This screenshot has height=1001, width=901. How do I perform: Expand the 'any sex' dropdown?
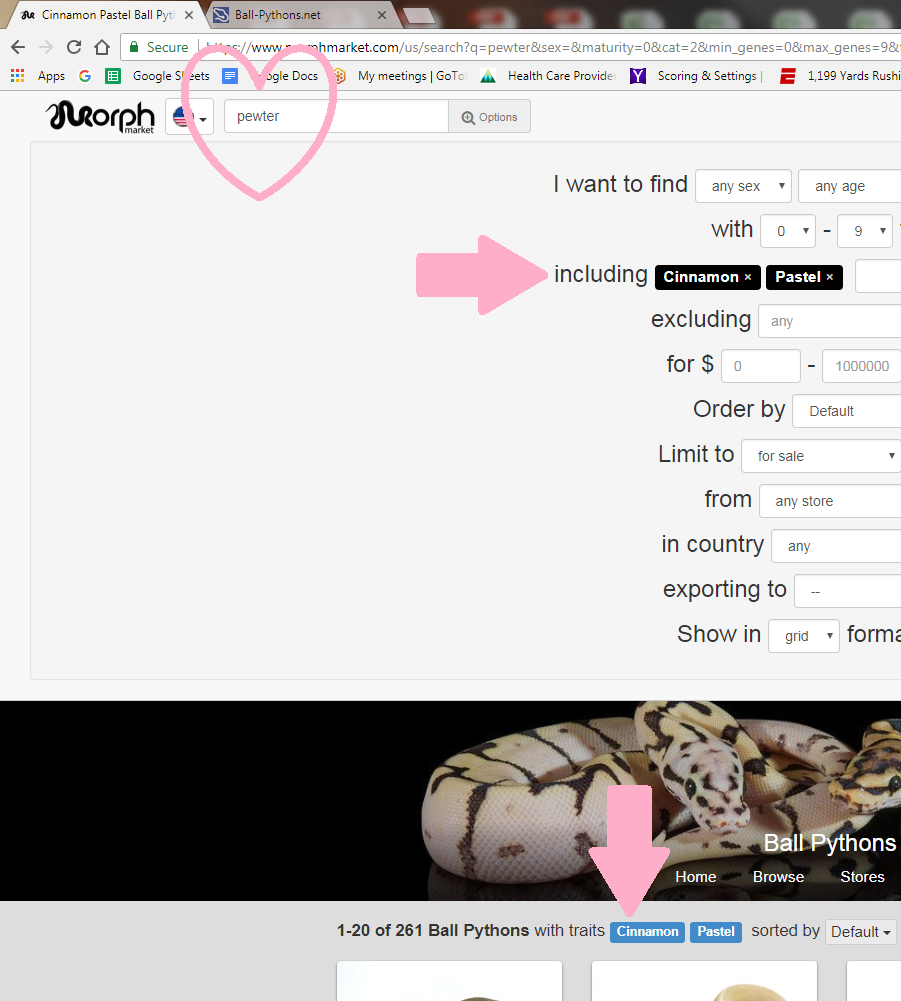pyautogui.click(x=743, y=186)
